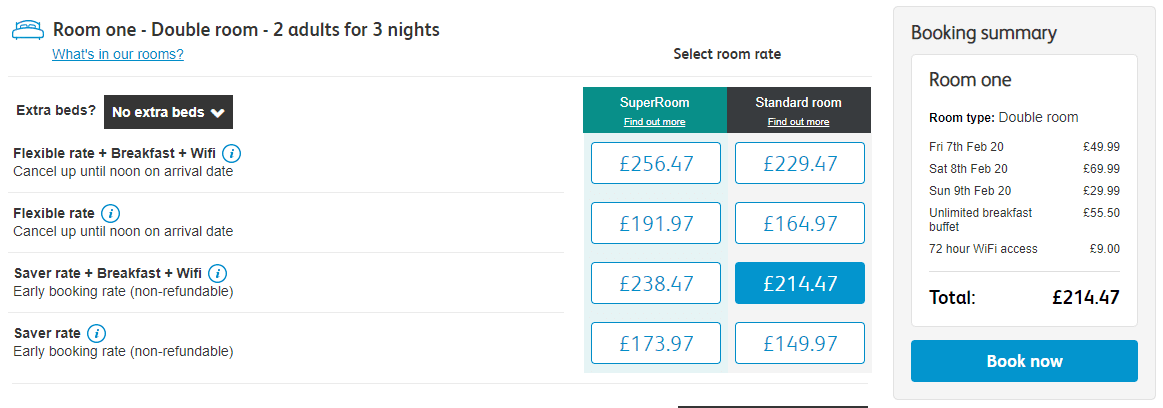Image resolution: width=1163 pixels, height=408 pixels.
Task: Open What's in our rooms link
Action: pyautogui.click(x=118, y=54)
